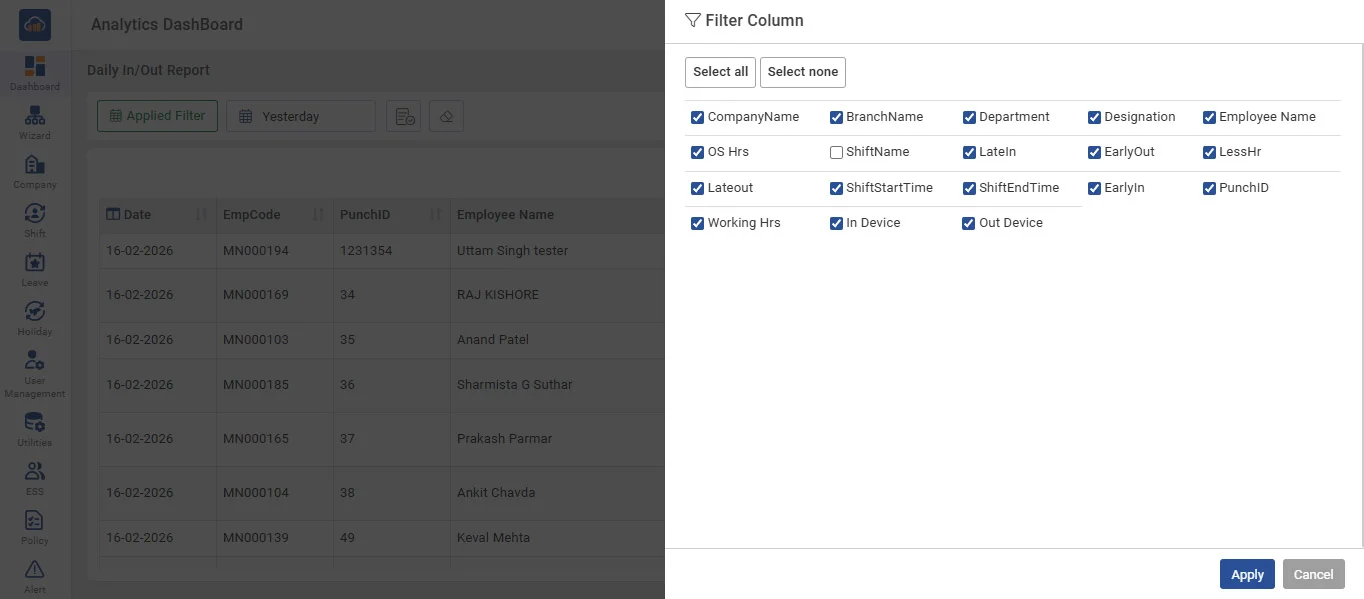The width and height of the screenshot is (1364, 599).
Task: Sort by the Date column arrows
Action: 201,215
